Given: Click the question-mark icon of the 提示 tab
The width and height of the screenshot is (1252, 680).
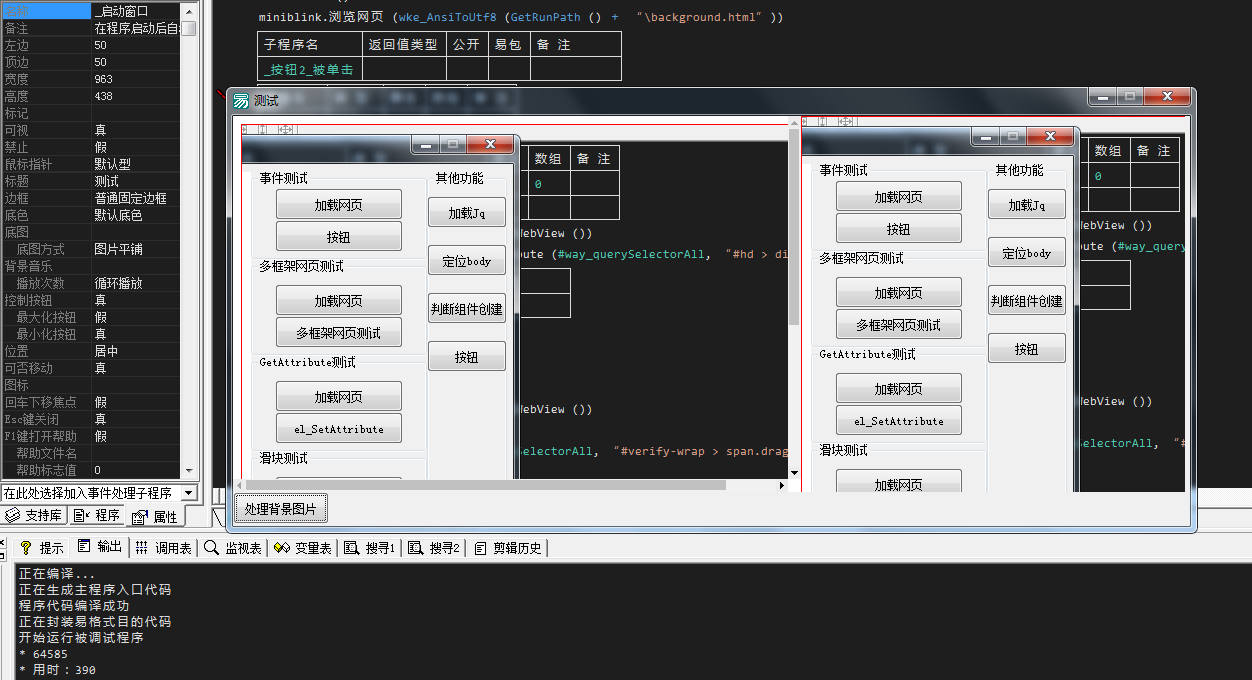Looking at the screenshot, I should click(x=26, y=548).
